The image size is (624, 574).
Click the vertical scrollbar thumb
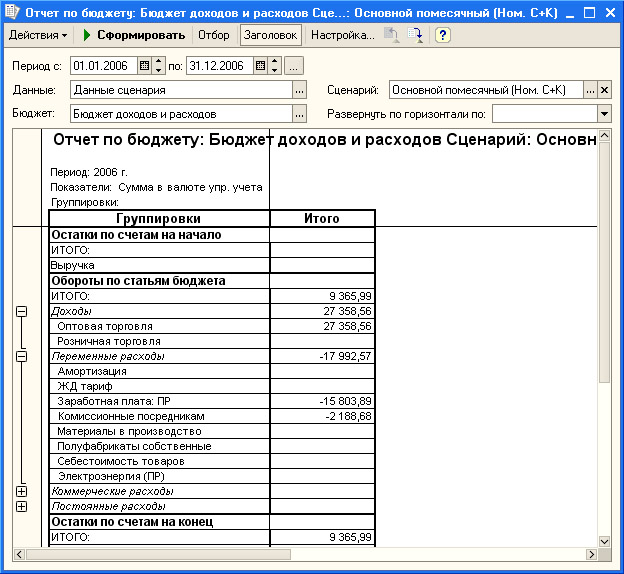tap(604, 263)
